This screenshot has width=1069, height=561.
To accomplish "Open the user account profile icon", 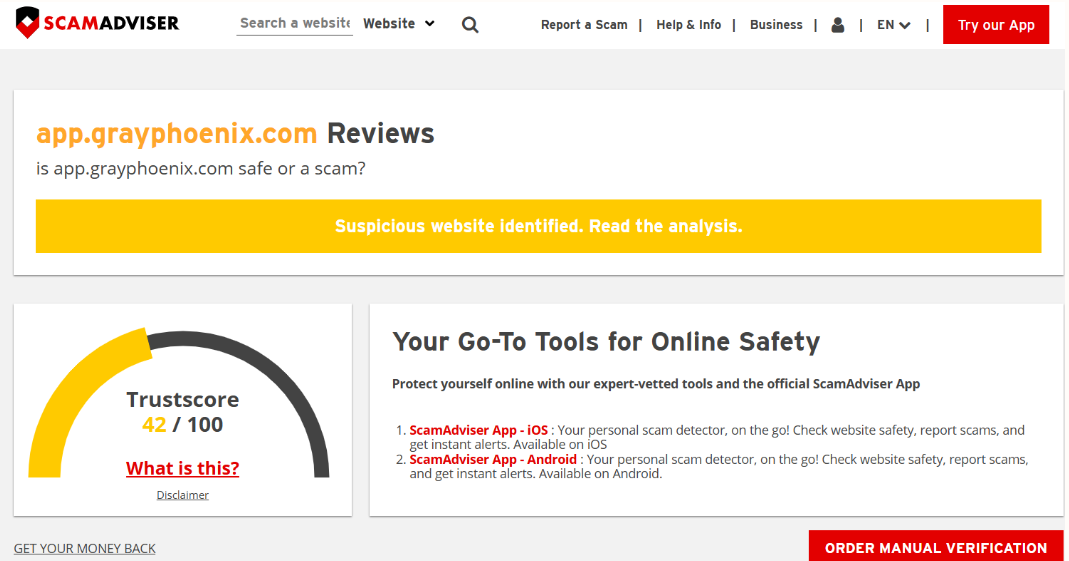I will pyautogui.click(x=838, y=25).
